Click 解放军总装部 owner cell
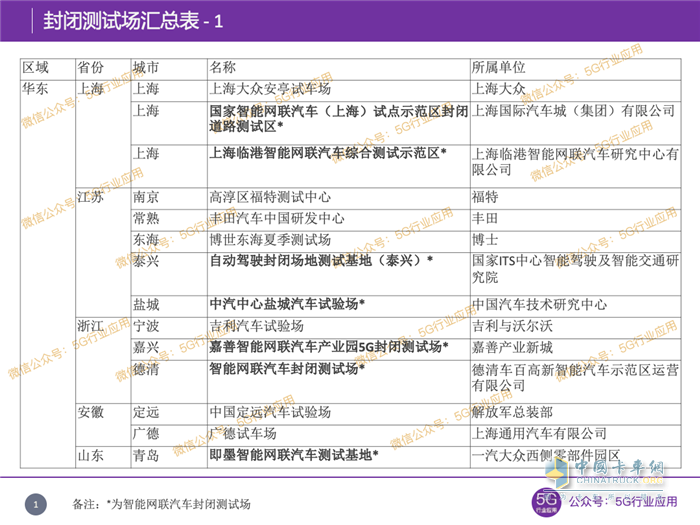 pyautogui.click(x=575, y=414)
